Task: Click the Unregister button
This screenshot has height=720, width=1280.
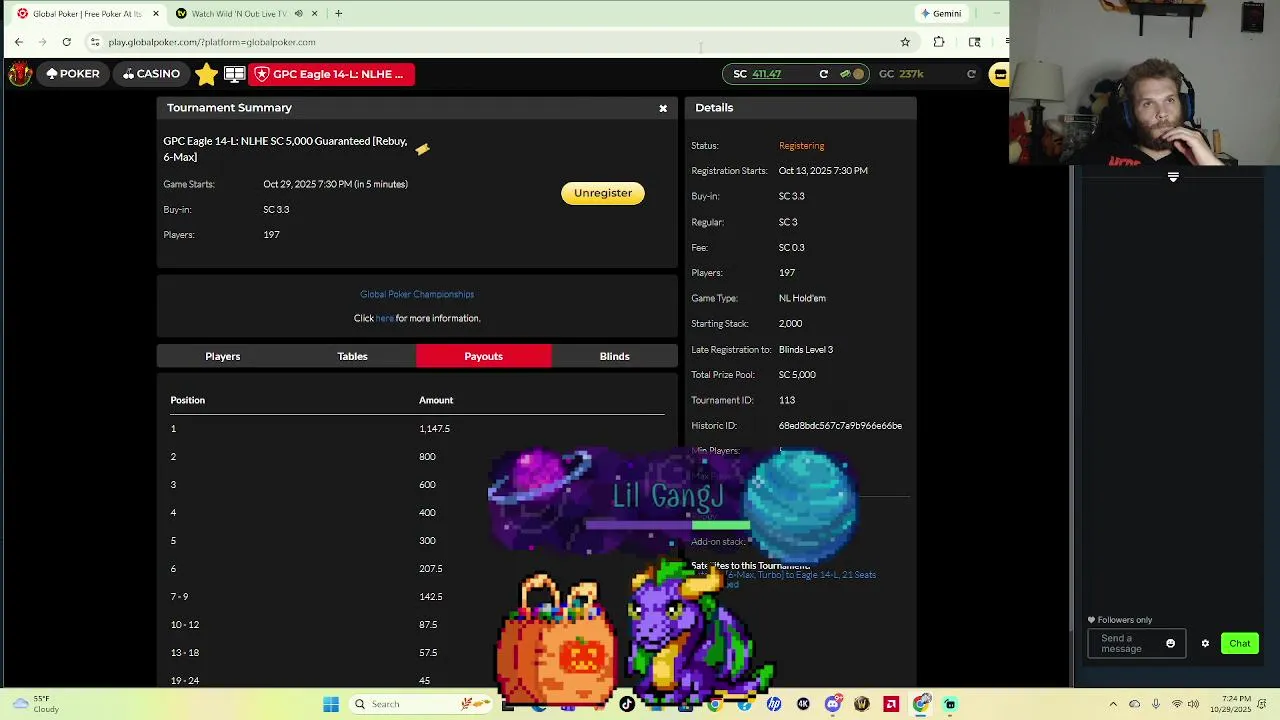Action: click(x=603, y=193)
